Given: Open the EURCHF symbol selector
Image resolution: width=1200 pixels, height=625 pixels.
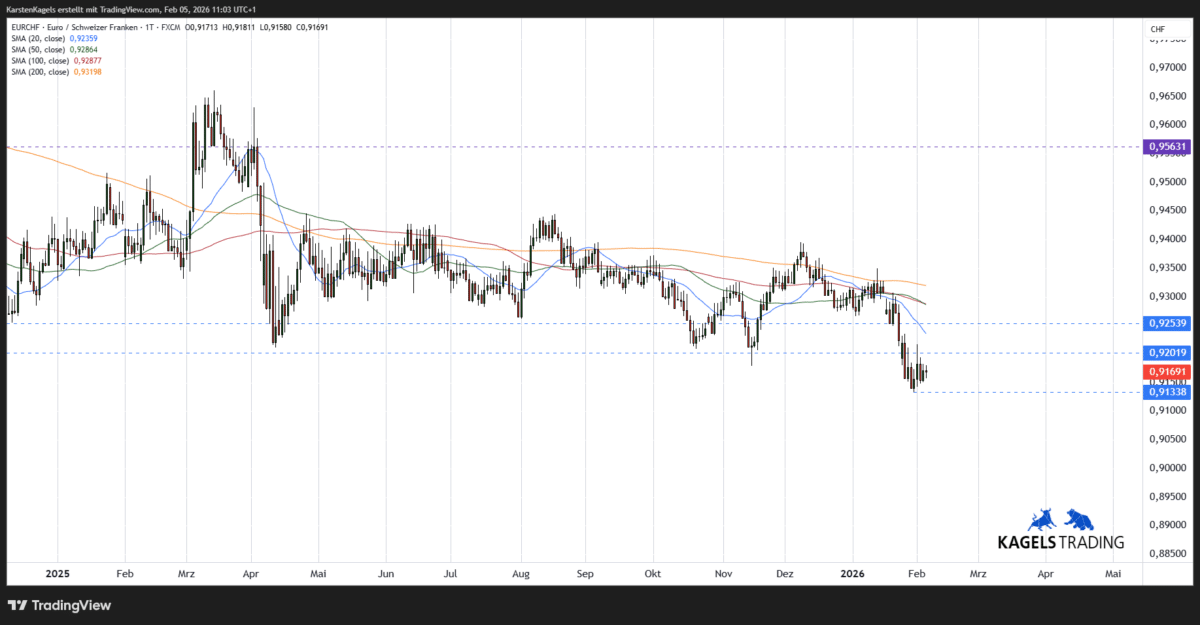Looking at the screenshot, I should 27,27.
